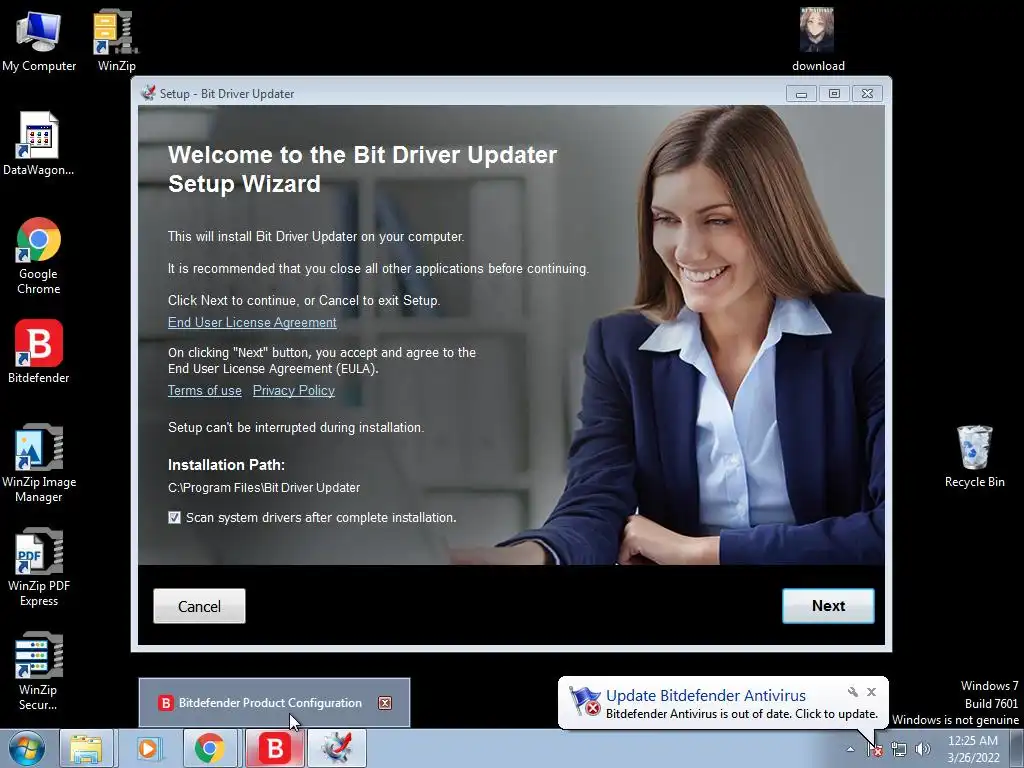Select the WinZip Image Manager desktop icon
This screenshot has height=768, width=1024.
39,463
